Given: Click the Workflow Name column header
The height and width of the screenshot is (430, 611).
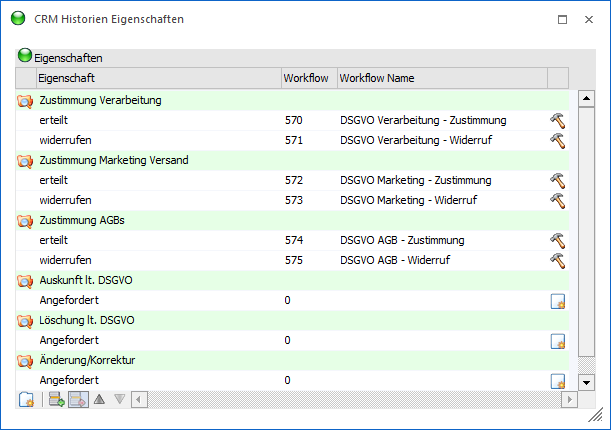Looking at the screenshot, I should [x=440, y=78].
